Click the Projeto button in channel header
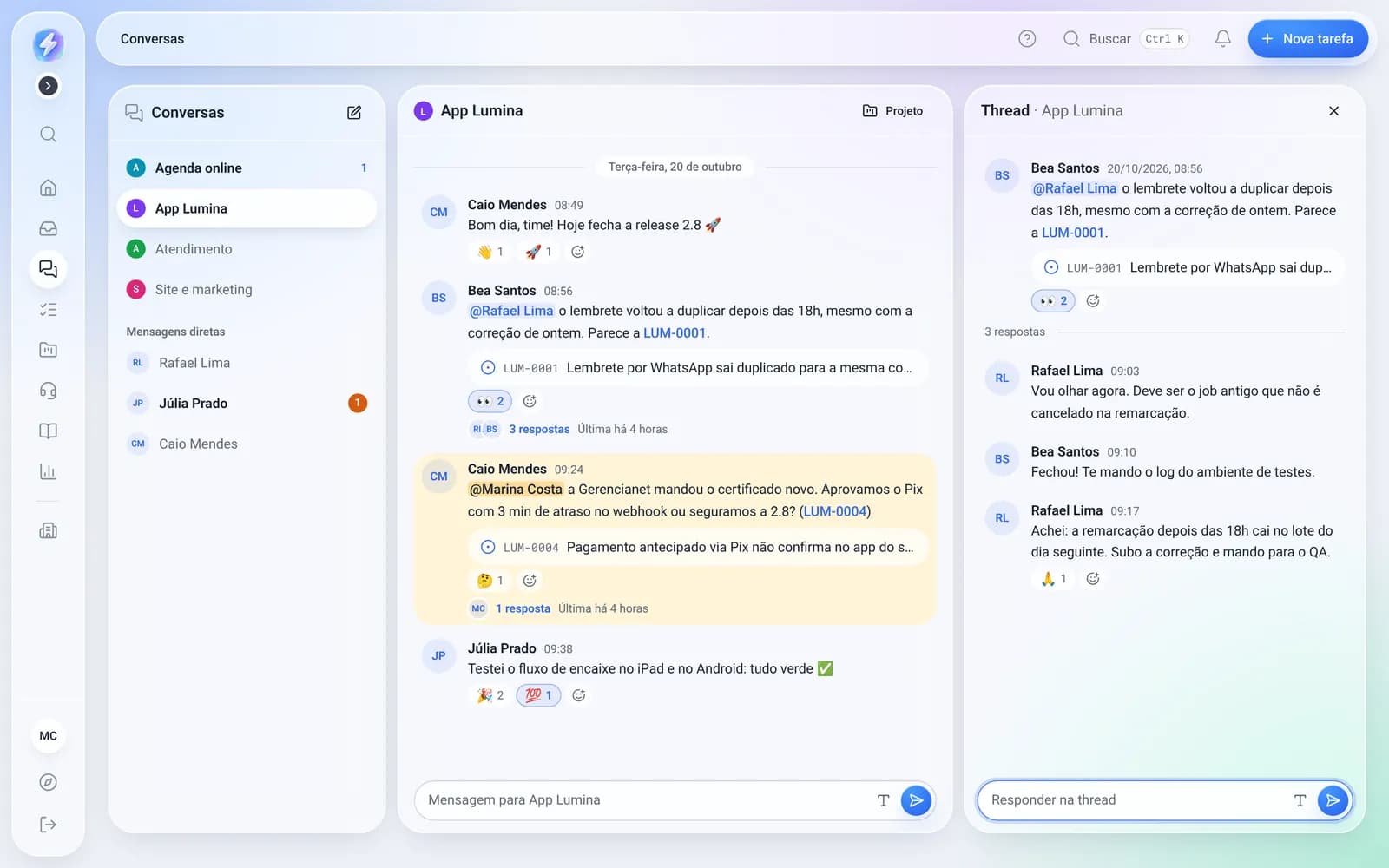This screenshot has height=868, width=1389. pyautogui.click(x=892, y=110)
